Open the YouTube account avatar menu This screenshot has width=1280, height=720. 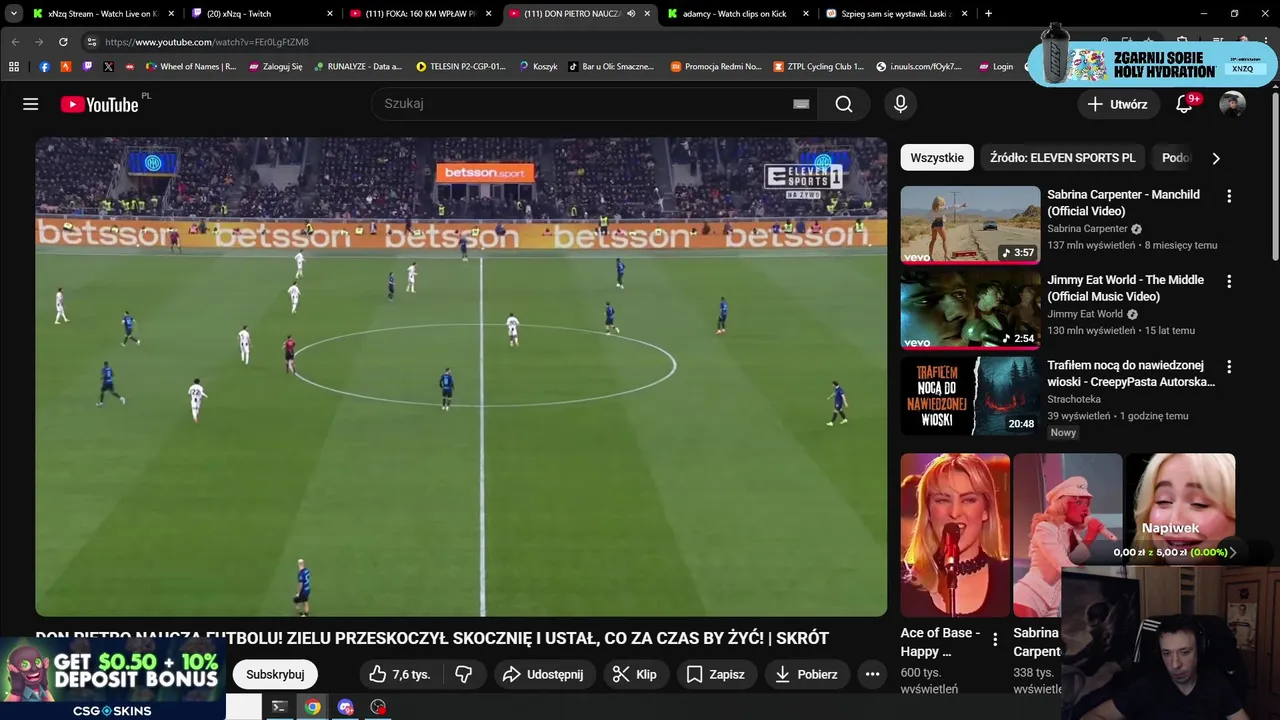pos(1232,104)
